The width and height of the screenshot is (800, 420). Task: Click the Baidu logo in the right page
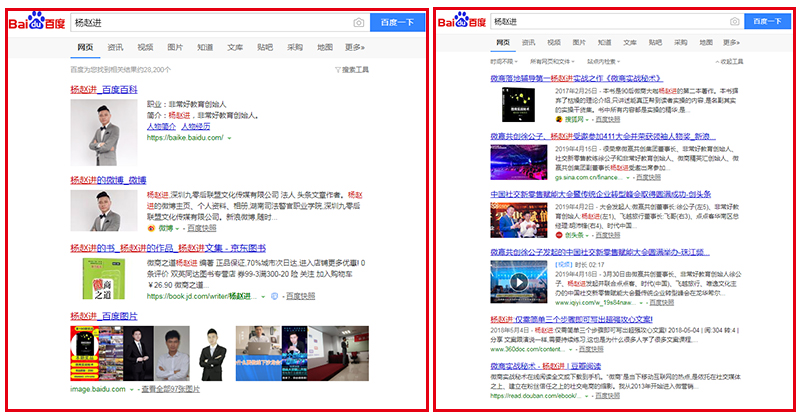coord(464,21)
